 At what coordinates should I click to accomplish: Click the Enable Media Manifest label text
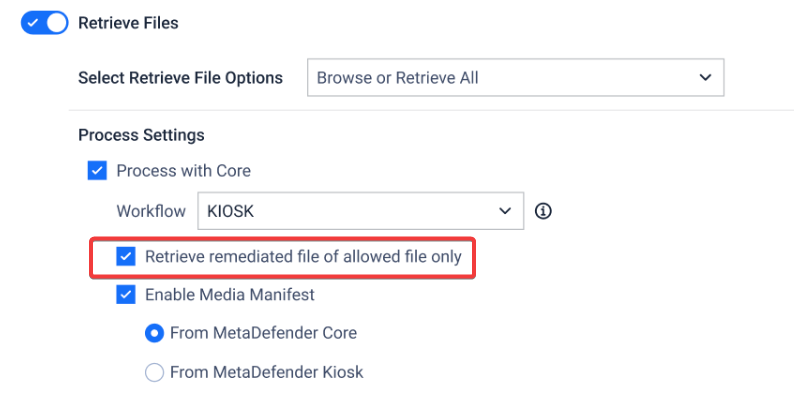(x=230, y=295)
